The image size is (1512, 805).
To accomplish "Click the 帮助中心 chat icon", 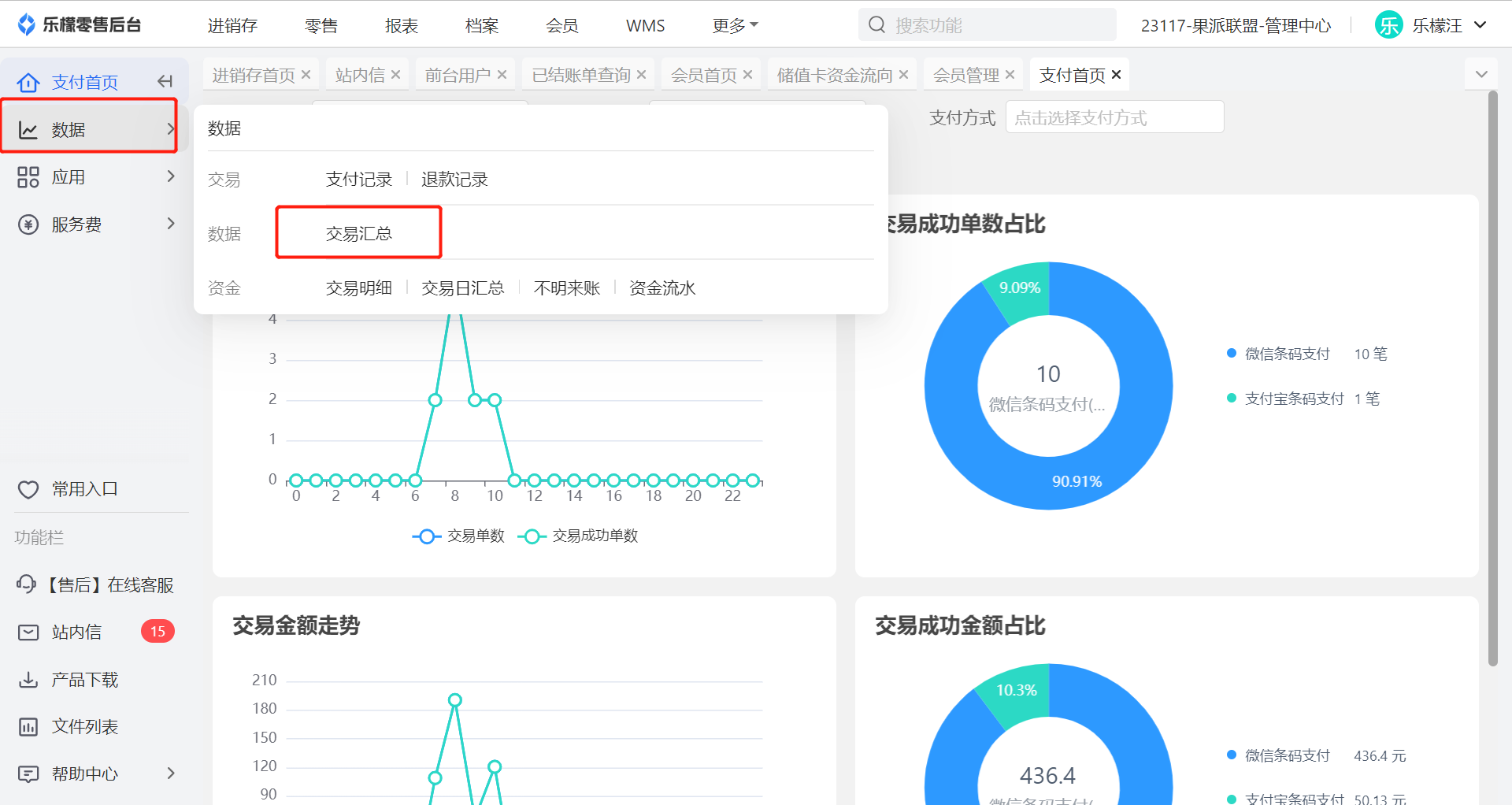I will [28, 773].
